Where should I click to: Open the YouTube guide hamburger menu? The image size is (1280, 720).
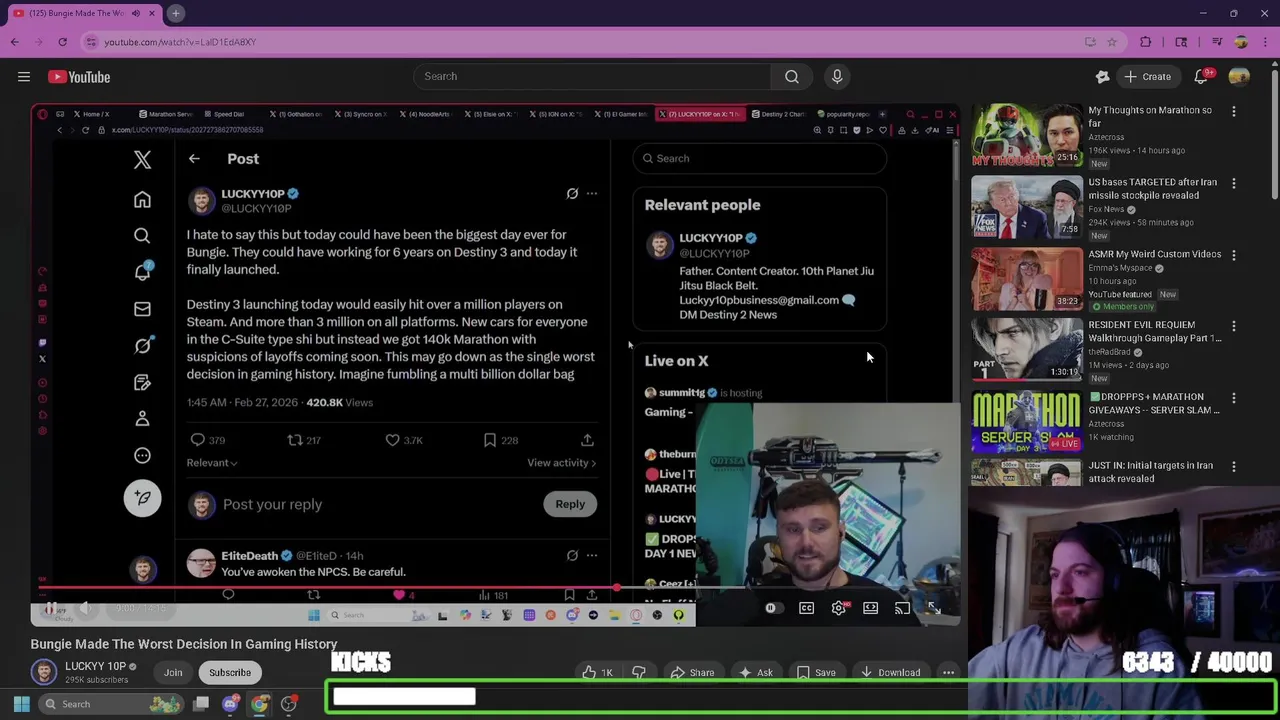point(23,77)
